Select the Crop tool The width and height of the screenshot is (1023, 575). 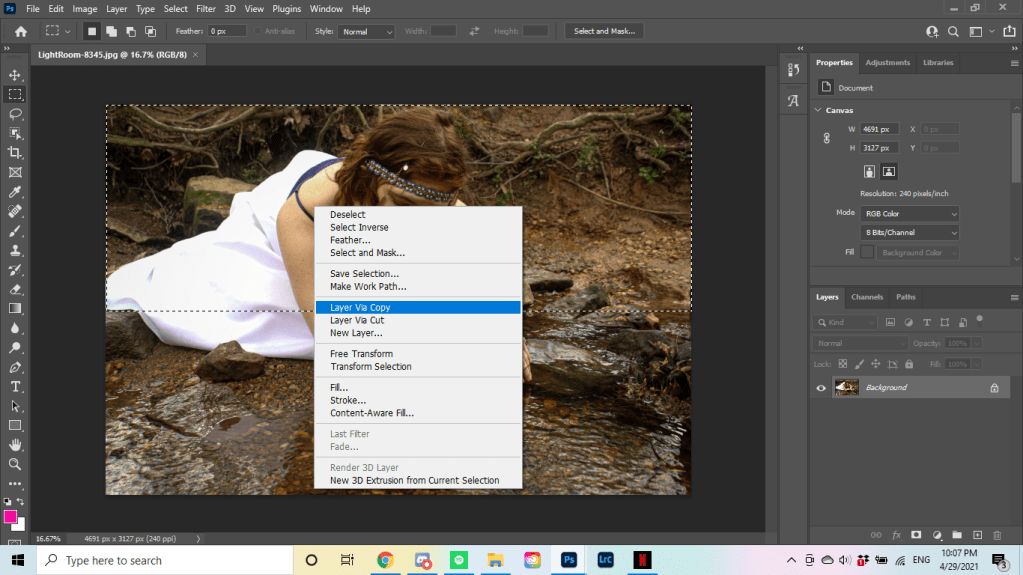coord(15,153)
